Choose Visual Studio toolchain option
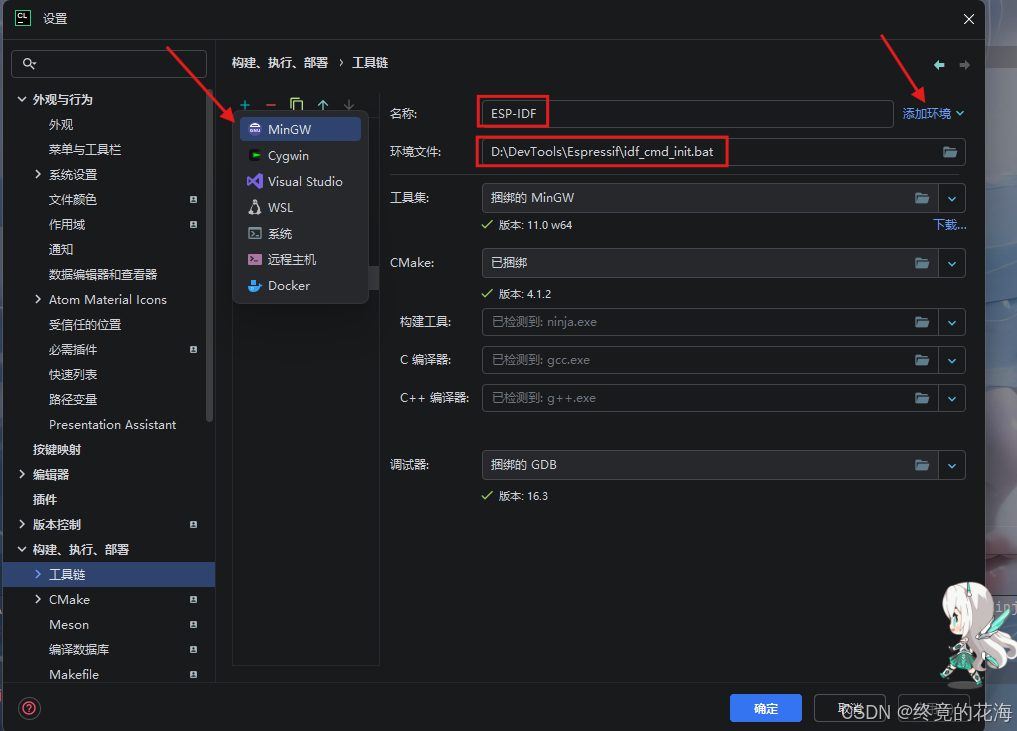Screen dimensions: 1017x731 (x=300, y=182)
